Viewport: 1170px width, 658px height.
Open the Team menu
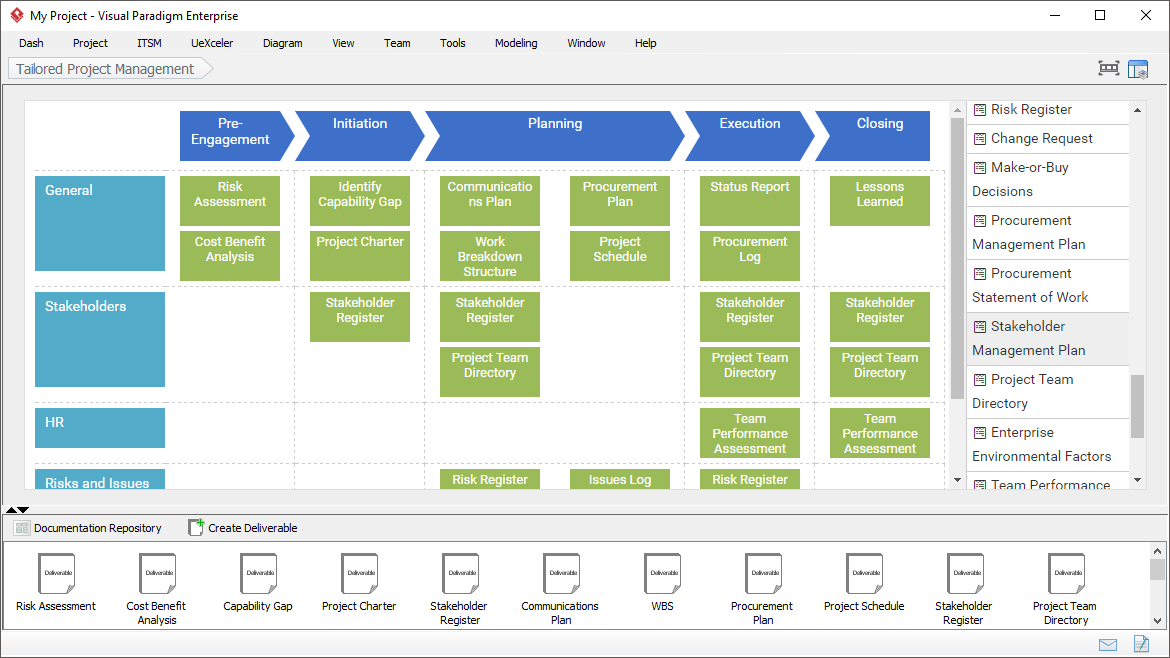pos(397,43)
